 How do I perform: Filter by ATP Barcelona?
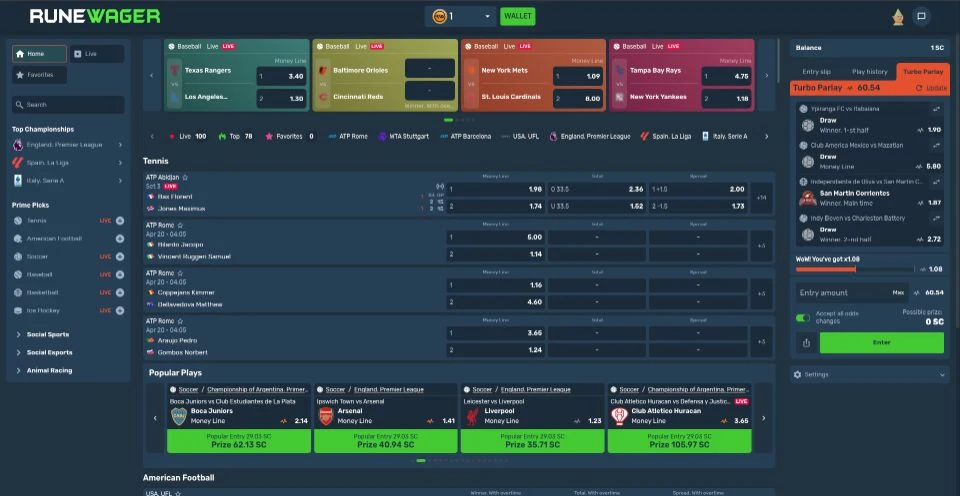click(x=465, y=137)
